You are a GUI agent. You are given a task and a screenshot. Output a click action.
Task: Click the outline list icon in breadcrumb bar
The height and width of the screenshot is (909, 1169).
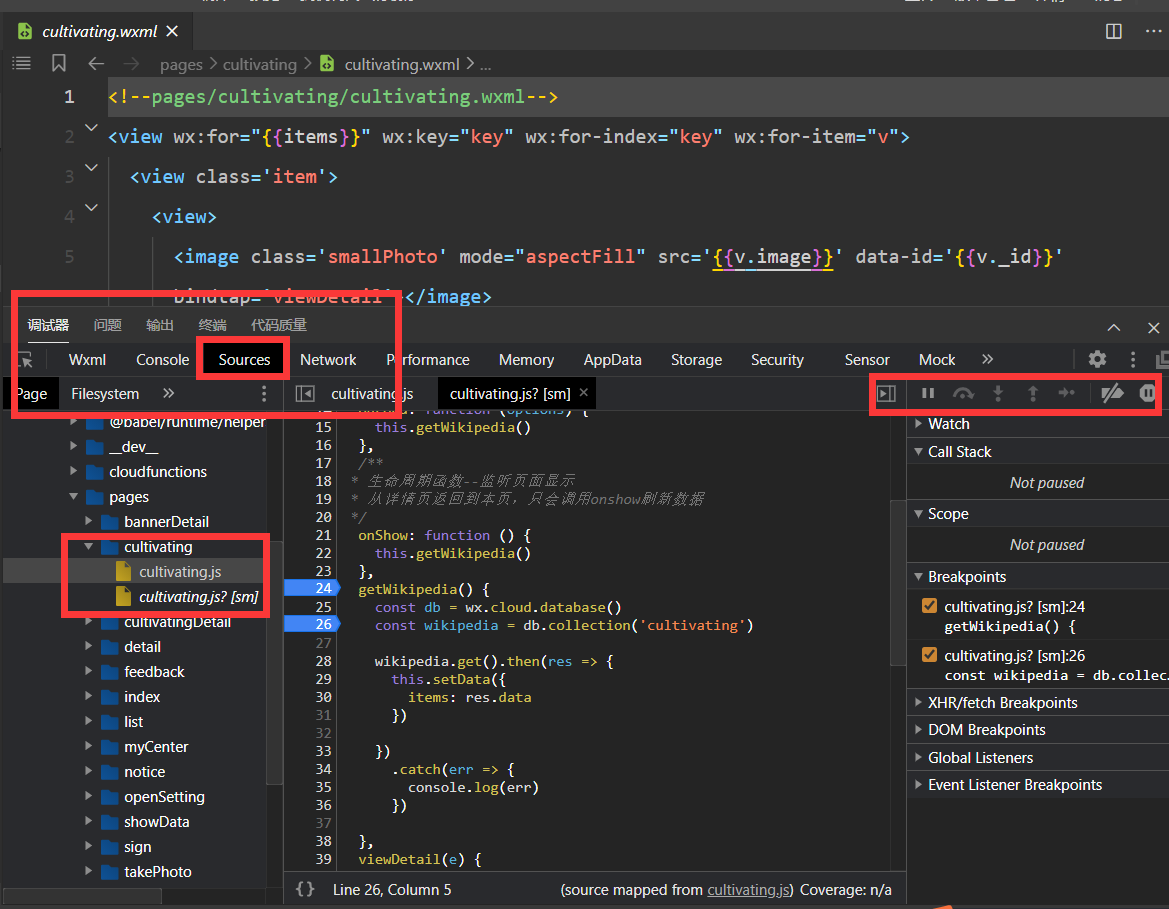[x=22, y=63]
